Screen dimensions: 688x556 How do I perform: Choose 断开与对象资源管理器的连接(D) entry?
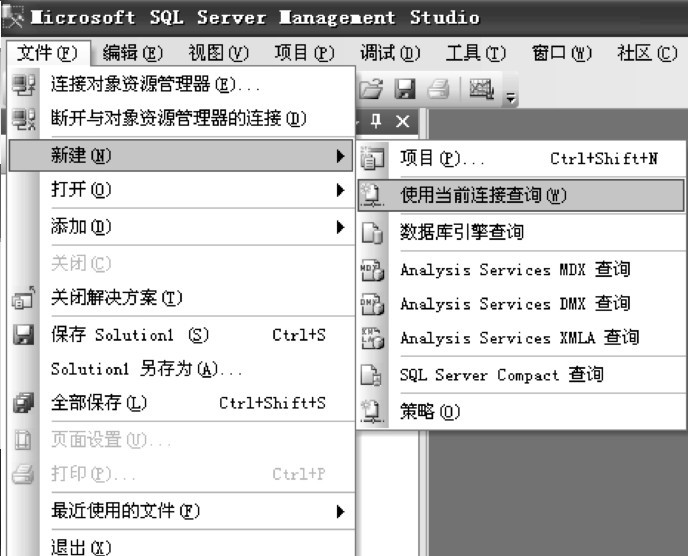[181, 119]
